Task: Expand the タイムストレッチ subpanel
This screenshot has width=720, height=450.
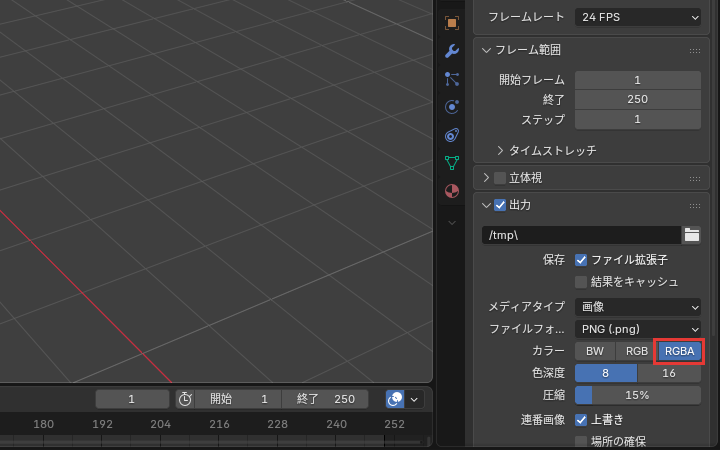Action: click(x=500, y=151)
